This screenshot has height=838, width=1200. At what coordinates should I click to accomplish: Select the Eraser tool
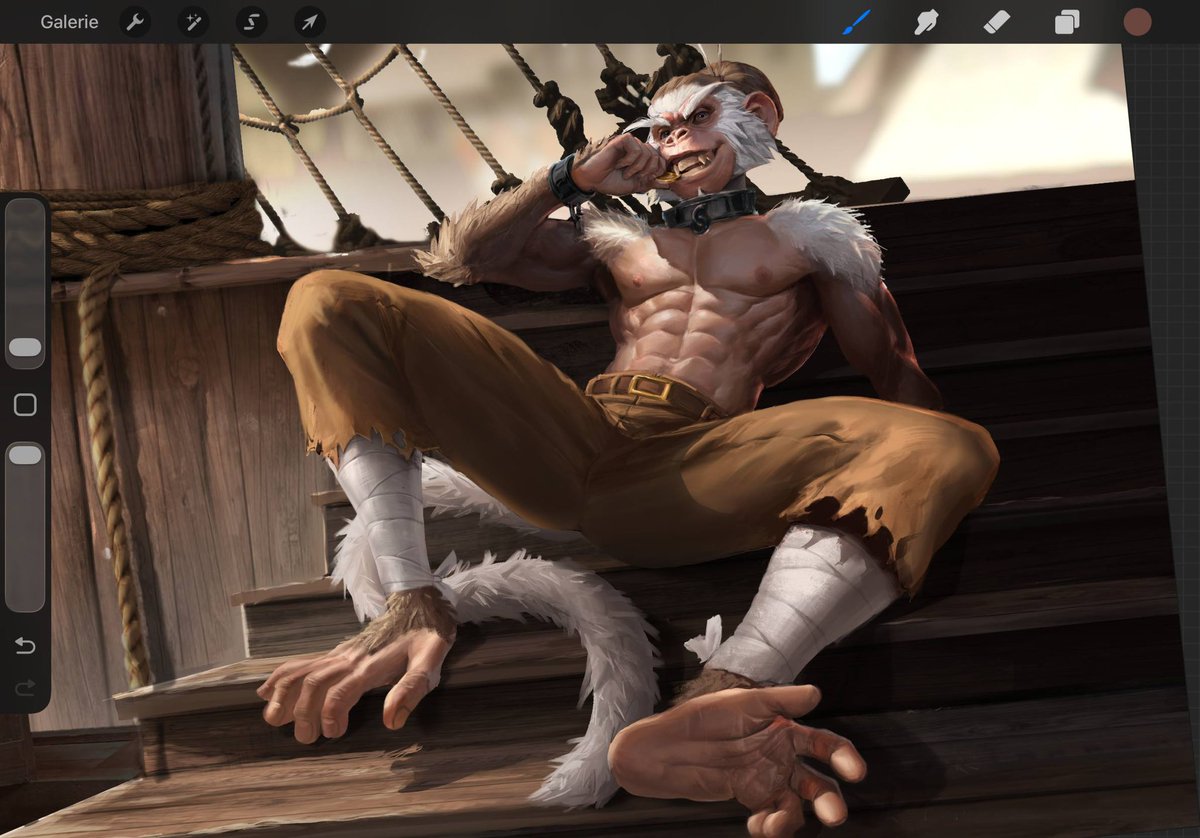point(996,22)
